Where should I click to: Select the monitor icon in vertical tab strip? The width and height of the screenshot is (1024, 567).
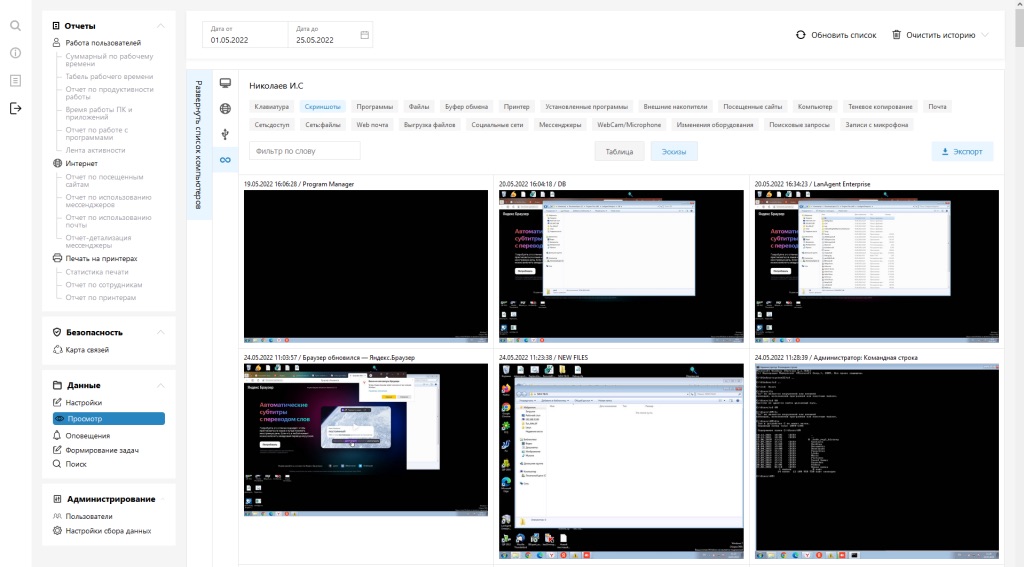point(225,83)
